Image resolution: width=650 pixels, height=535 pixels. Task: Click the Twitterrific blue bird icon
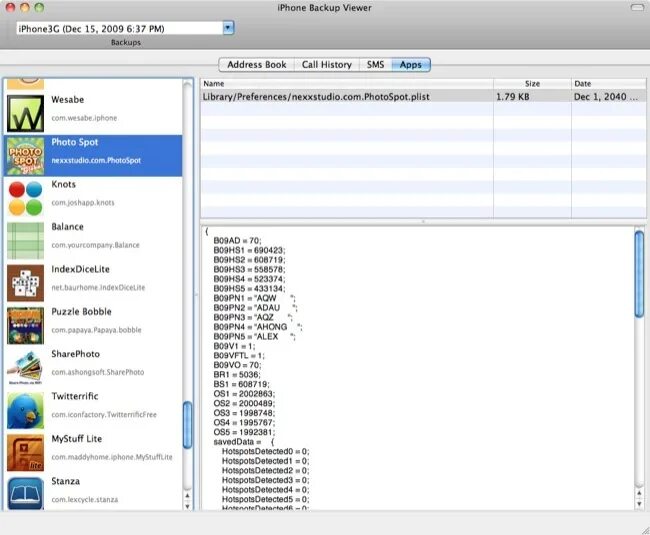[25, 410]
